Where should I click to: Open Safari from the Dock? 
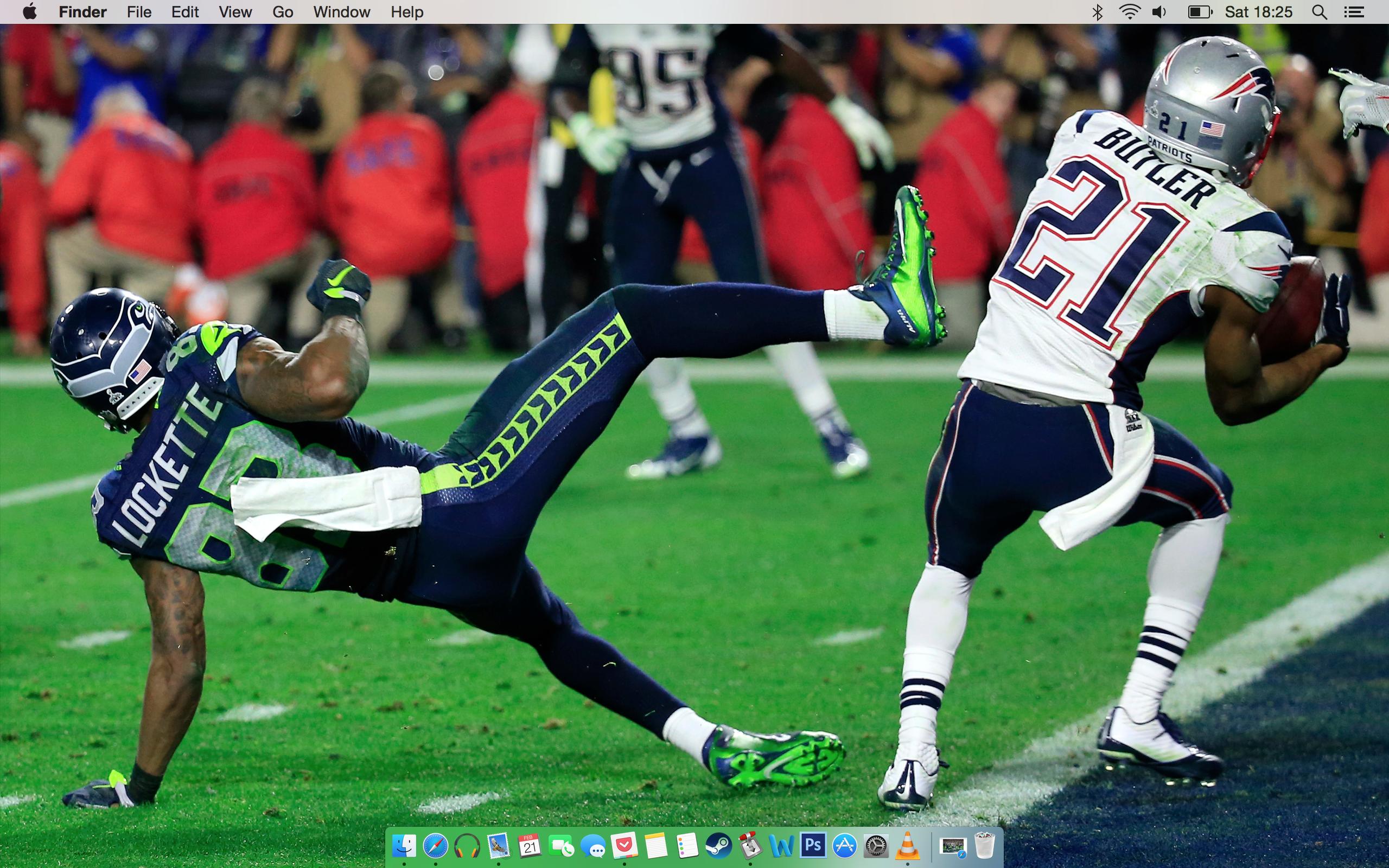pos(436,846)
